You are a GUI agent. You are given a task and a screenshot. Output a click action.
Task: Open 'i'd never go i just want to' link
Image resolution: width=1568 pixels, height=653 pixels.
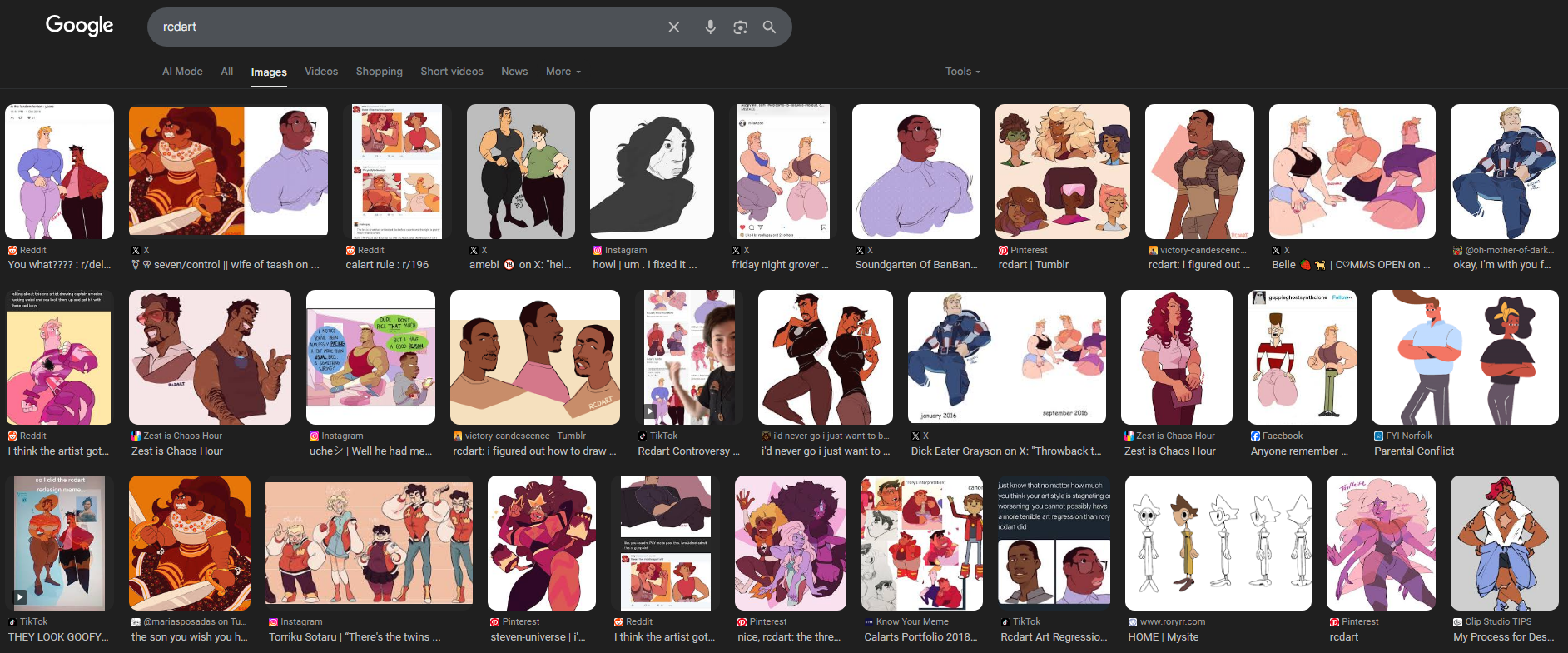826,451
